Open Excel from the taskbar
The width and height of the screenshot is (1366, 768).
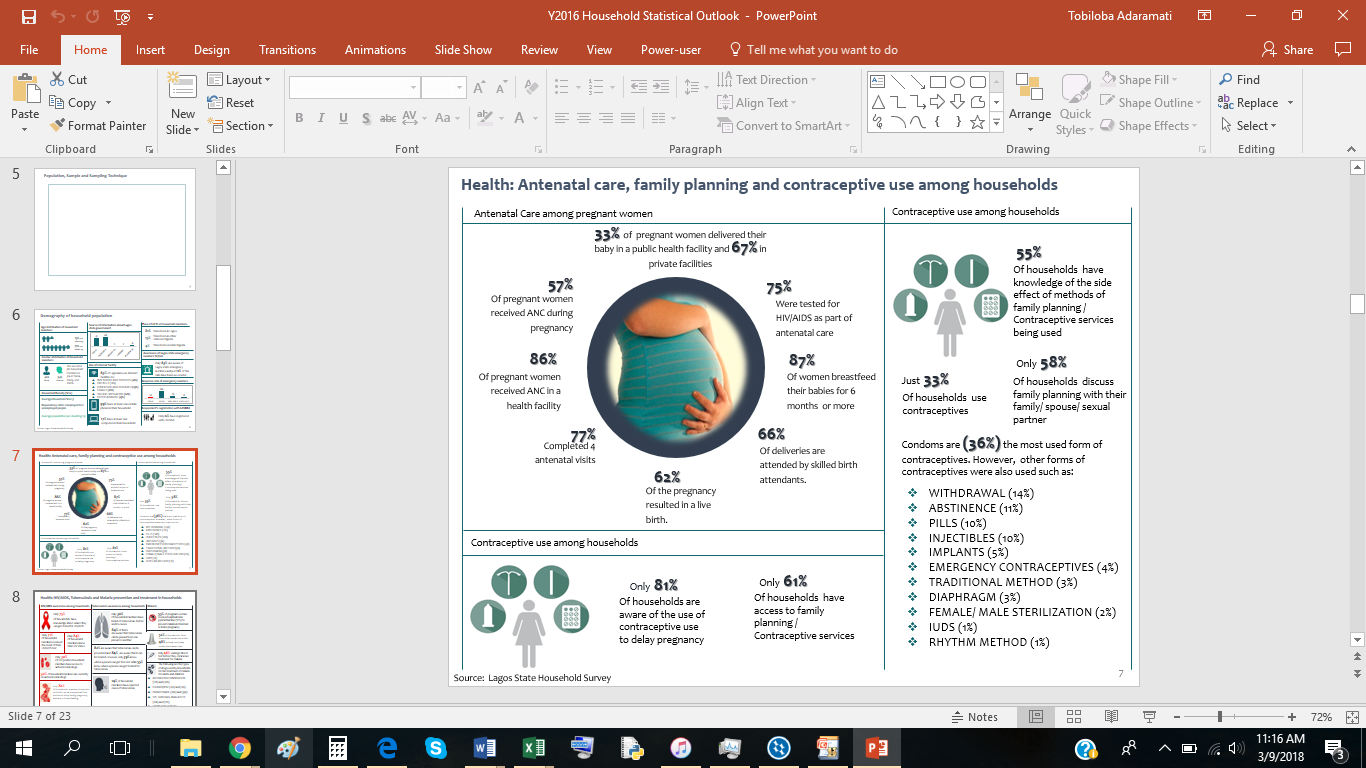tap(533, 747)
